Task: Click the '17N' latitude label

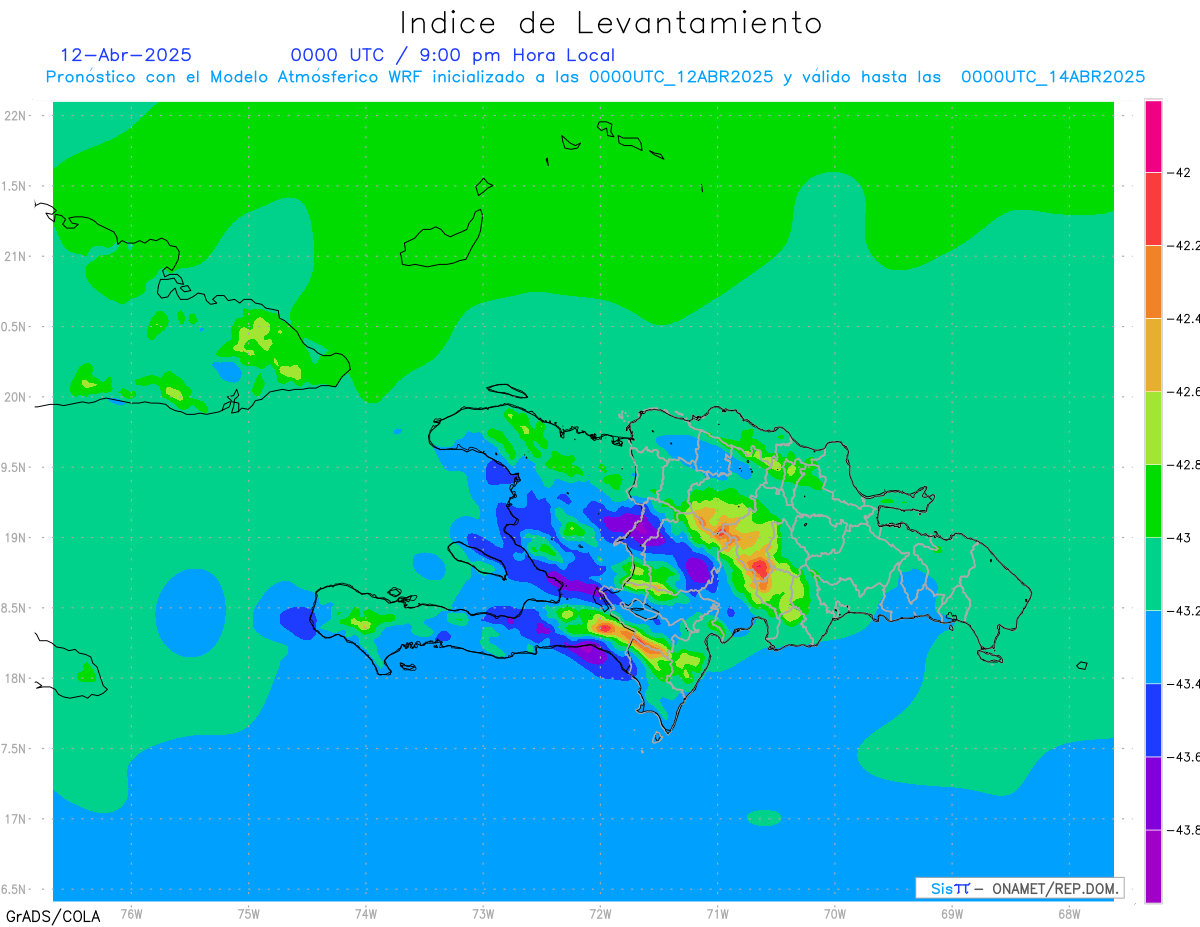Action: (15, 819)
